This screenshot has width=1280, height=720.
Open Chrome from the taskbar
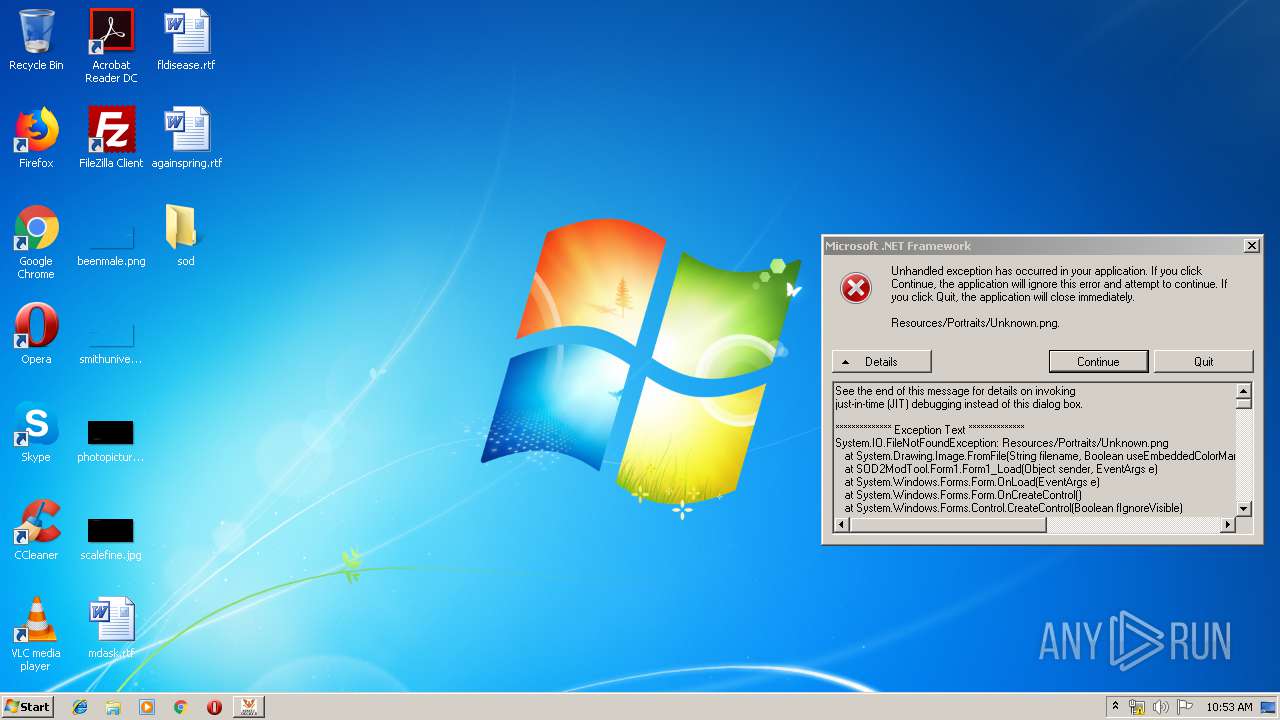pyautogui.click(x=180, y=707)
